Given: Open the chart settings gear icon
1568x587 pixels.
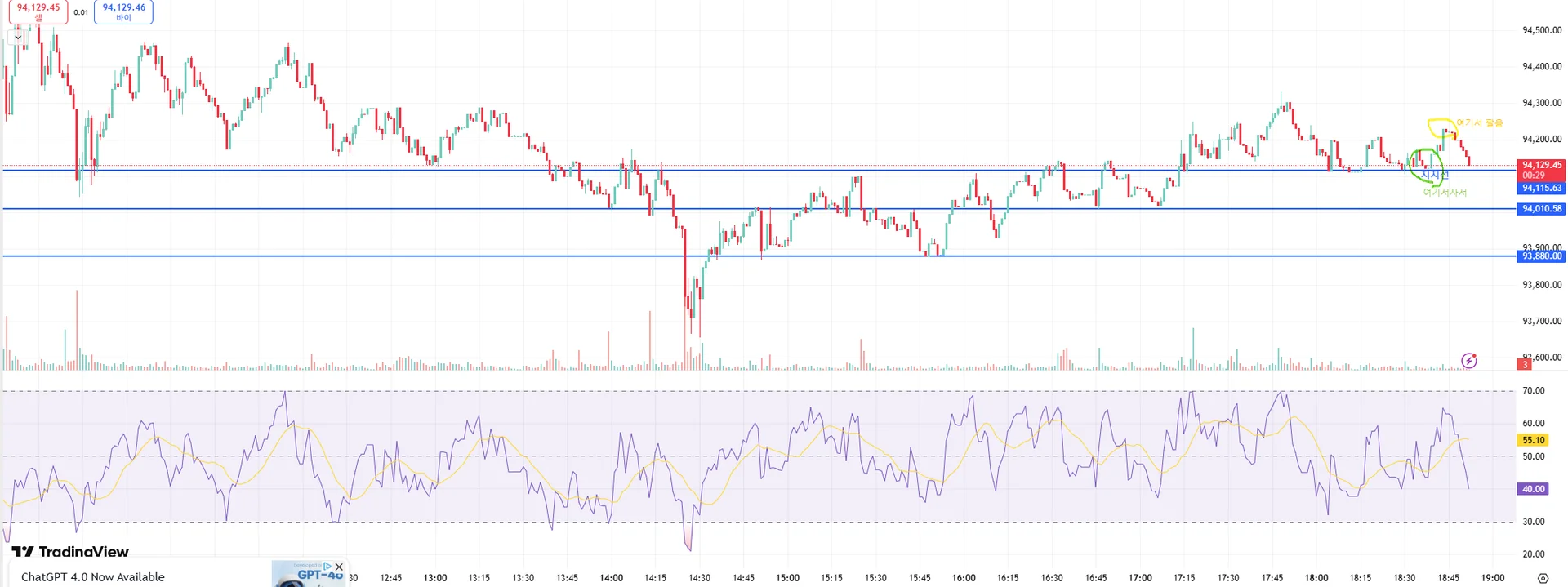Looking at the screenshot, I should click(x=1543, y=578).
